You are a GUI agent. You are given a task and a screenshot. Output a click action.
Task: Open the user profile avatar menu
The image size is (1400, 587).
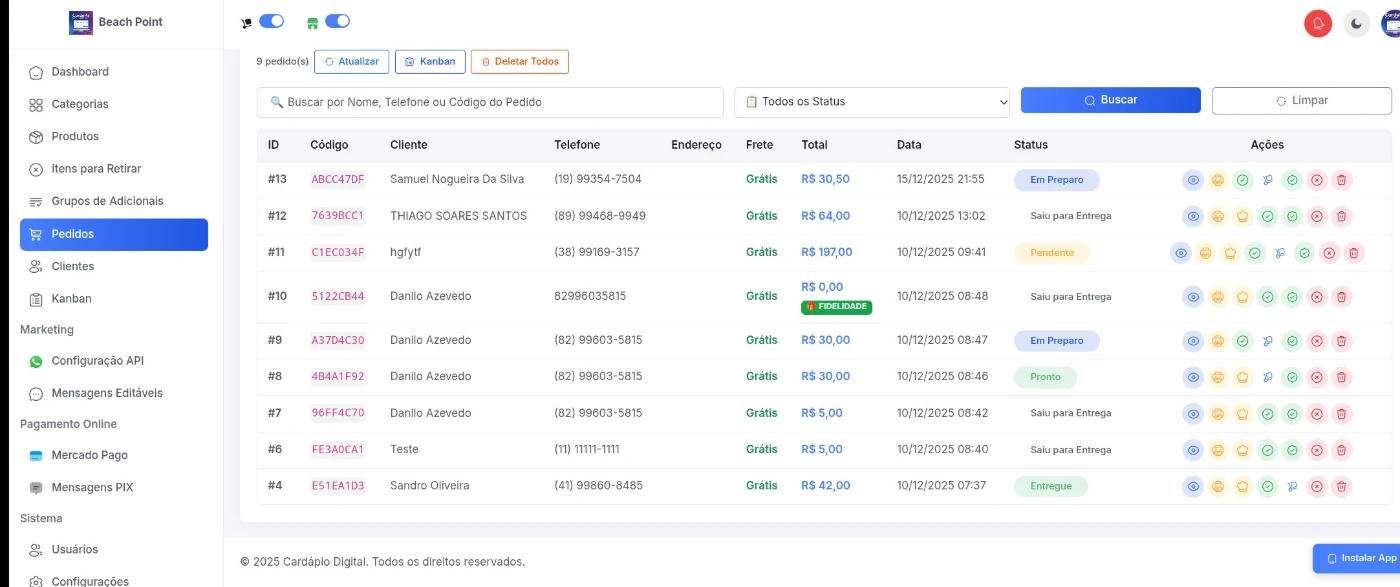[x=1390, y=23]
